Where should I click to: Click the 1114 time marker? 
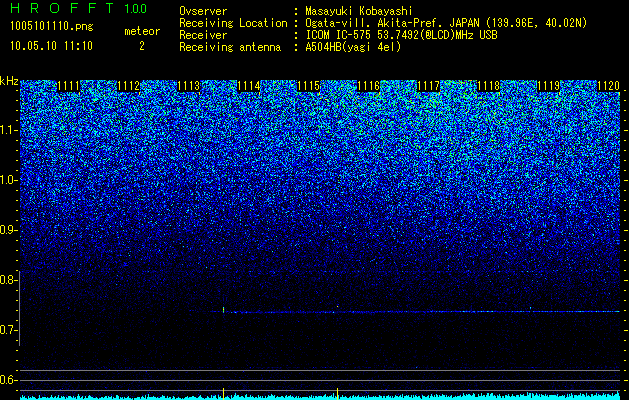pos(249,86)
